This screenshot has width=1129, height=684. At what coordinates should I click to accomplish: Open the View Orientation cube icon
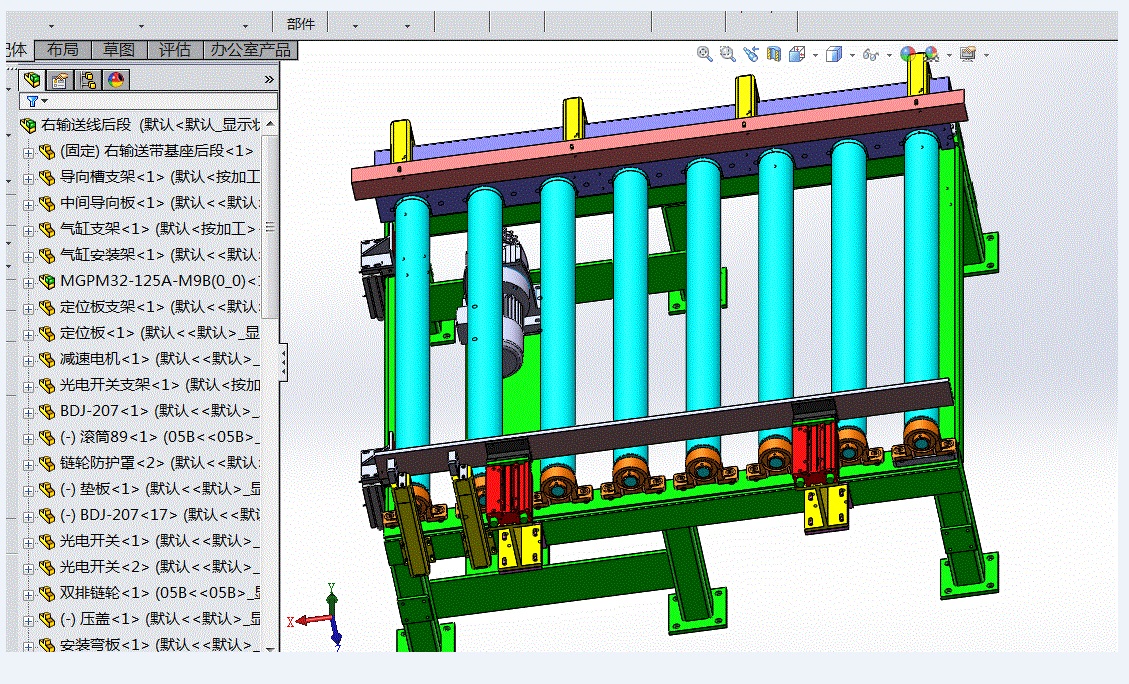coord(798,54)
